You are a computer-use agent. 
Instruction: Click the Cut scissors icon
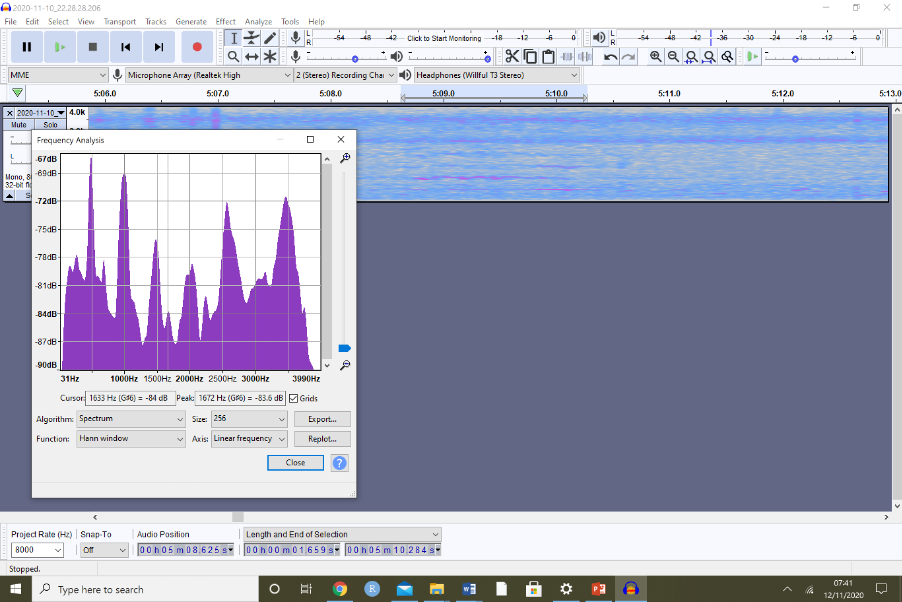pyautogui.click(x=511, y=56)
